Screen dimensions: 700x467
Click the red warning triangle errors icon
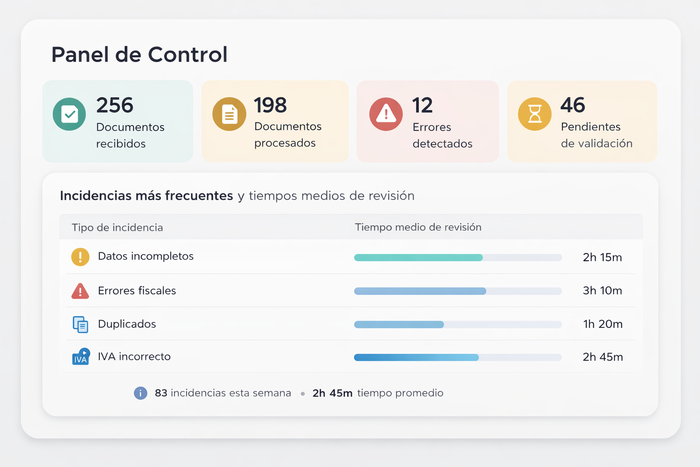point(386,114)
